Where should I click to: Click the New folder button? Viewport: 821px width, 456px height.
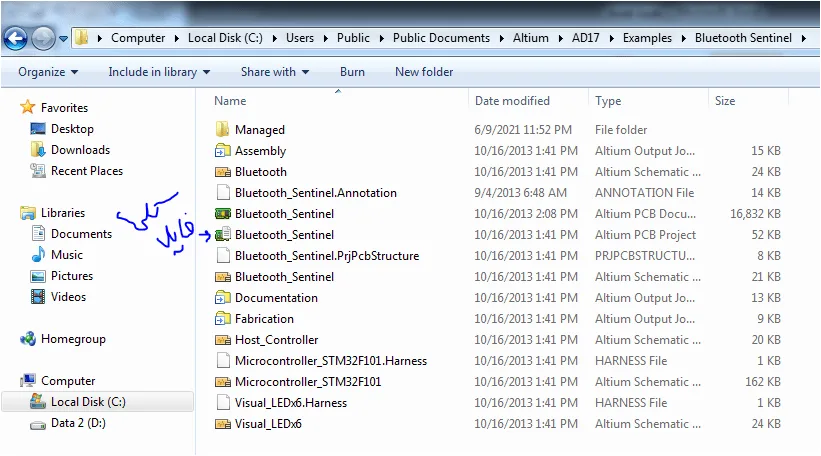(424, 72)
